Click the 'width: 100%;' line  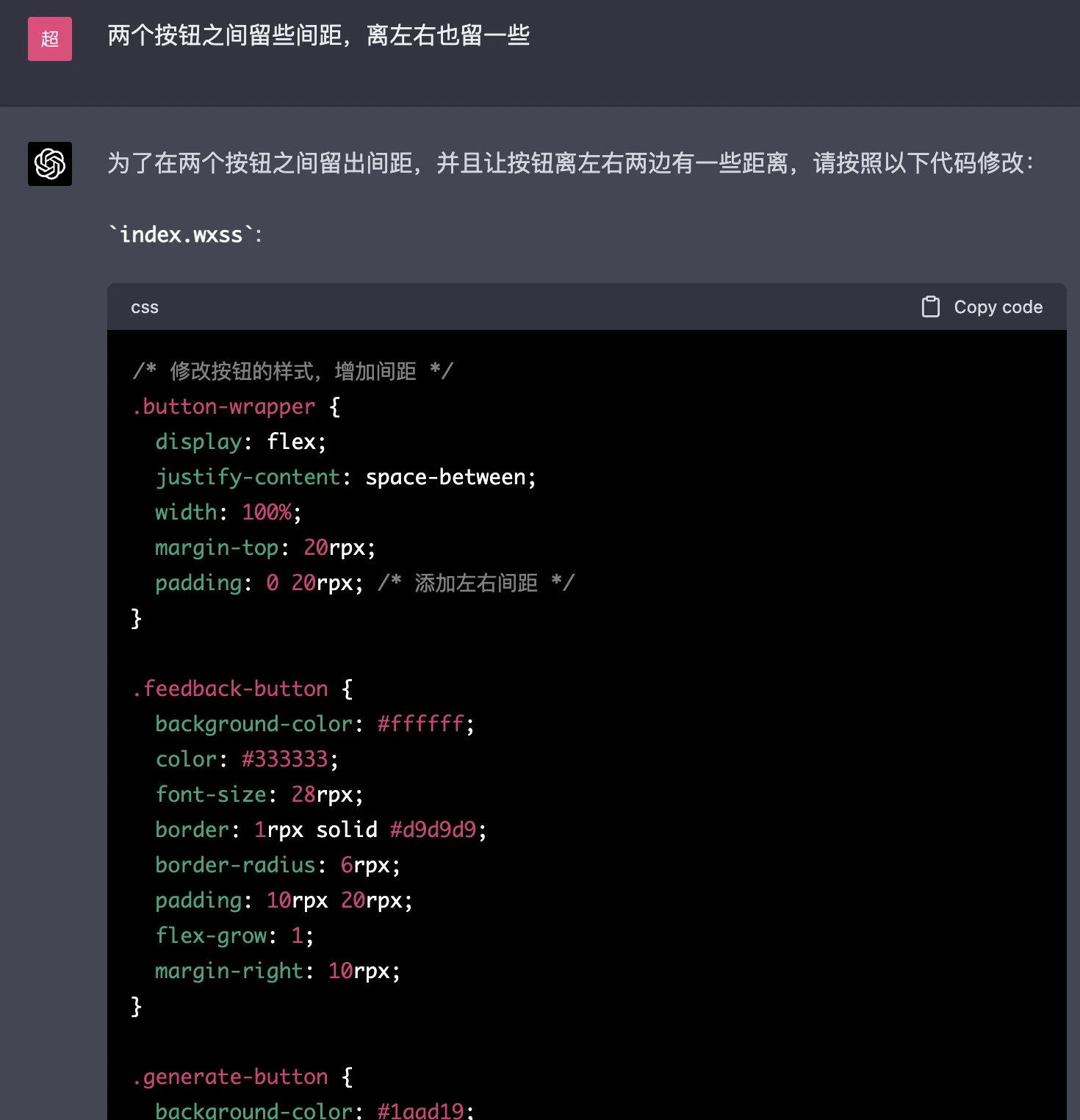pyautogui.click(x=228, y=512)
